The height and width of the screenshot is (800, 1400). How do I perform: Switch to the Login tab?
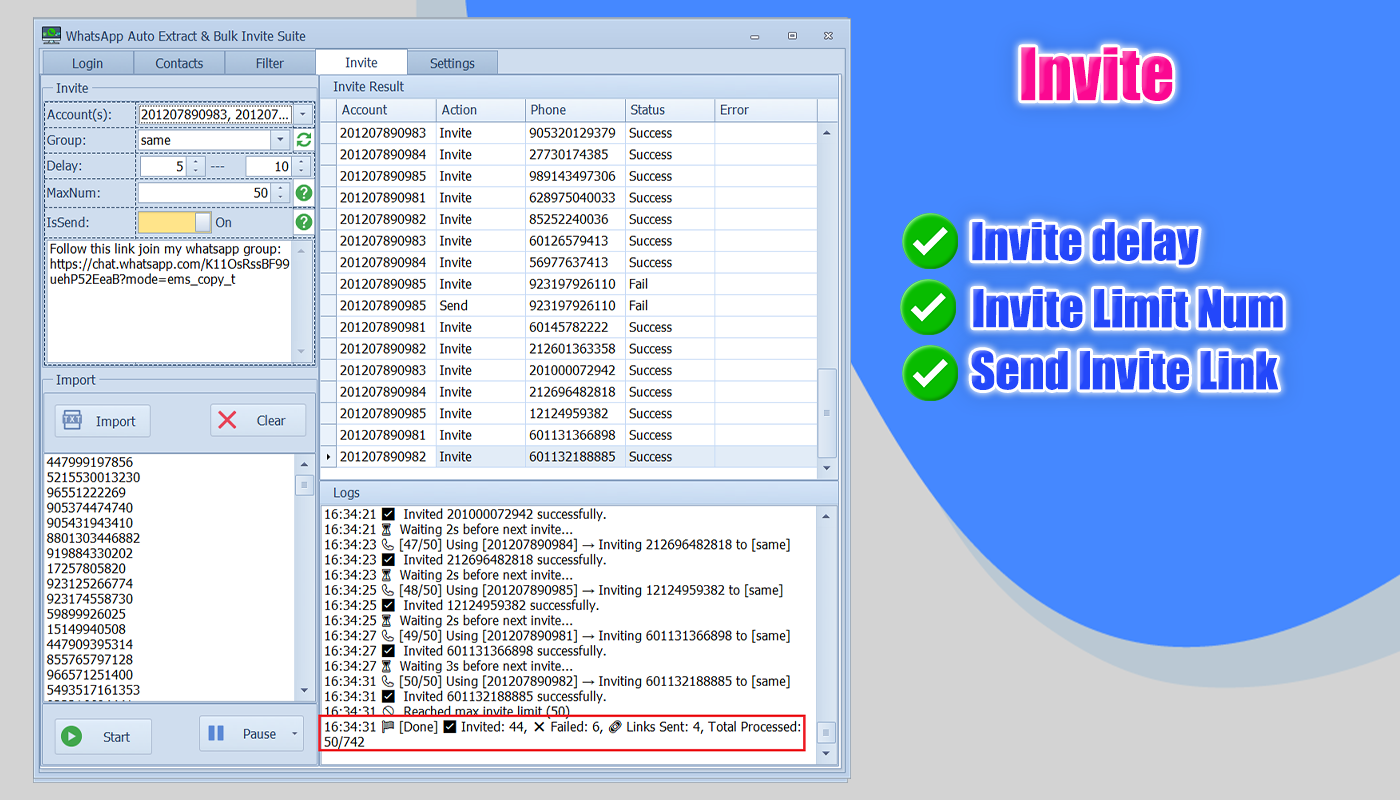tap(87, 63)
